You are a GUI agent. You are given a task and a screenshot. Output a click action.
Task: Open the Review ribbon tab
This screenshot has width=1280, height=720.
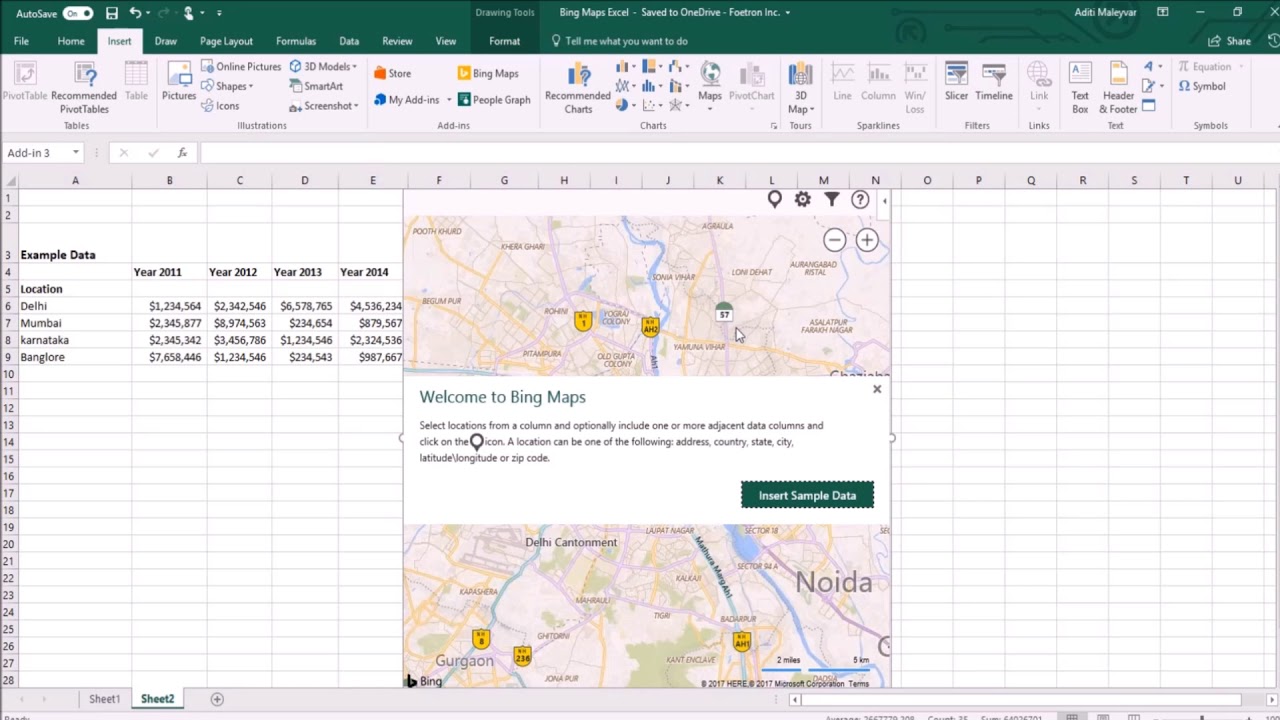click(x=397, y=41)
